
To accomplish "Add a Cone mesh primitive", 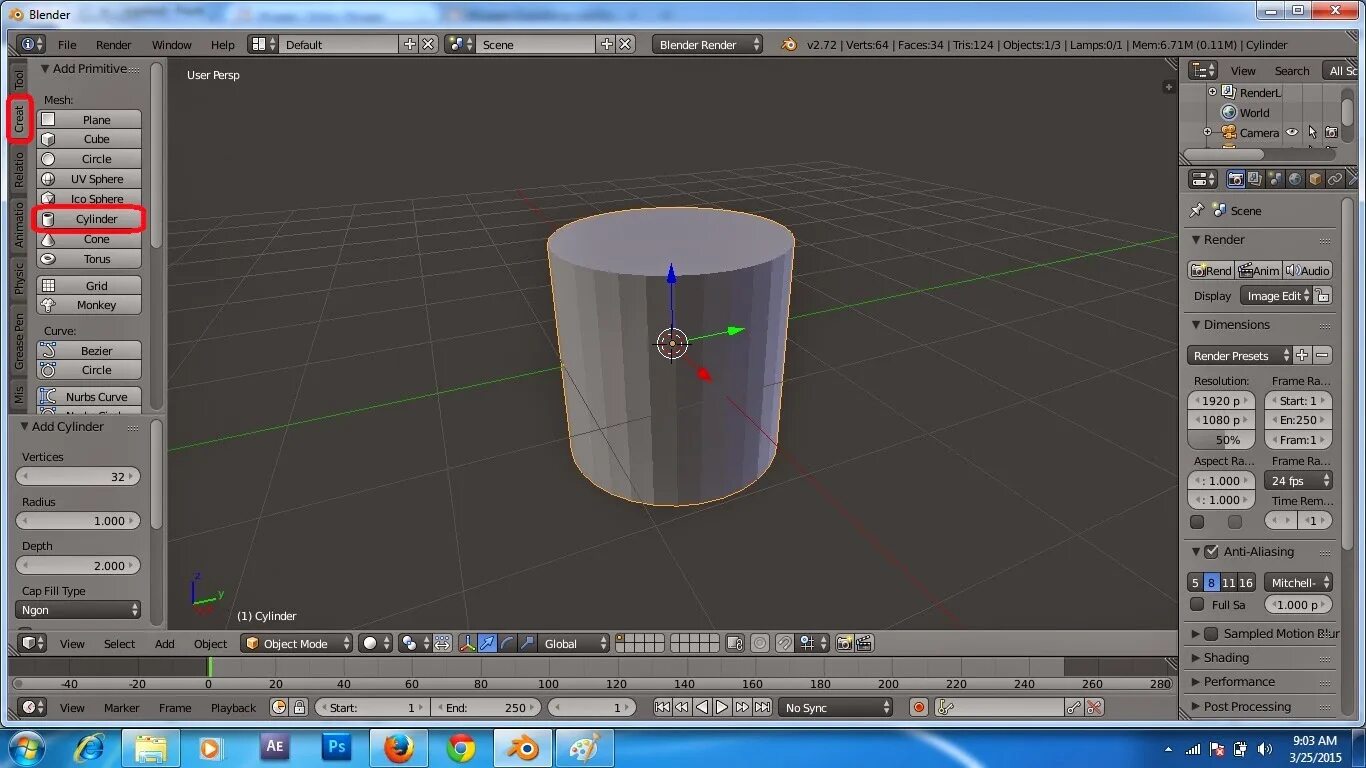I will click(x=89, y=239).
